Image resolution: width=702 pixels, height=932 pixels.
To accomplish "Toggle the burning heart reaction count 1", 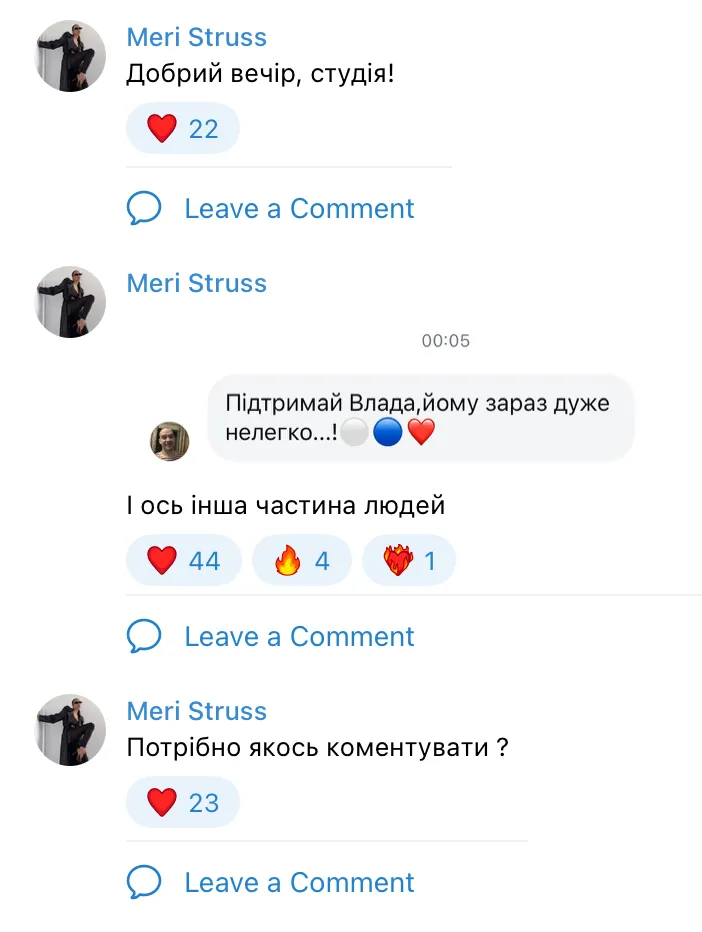I will (x=409, y=561).
